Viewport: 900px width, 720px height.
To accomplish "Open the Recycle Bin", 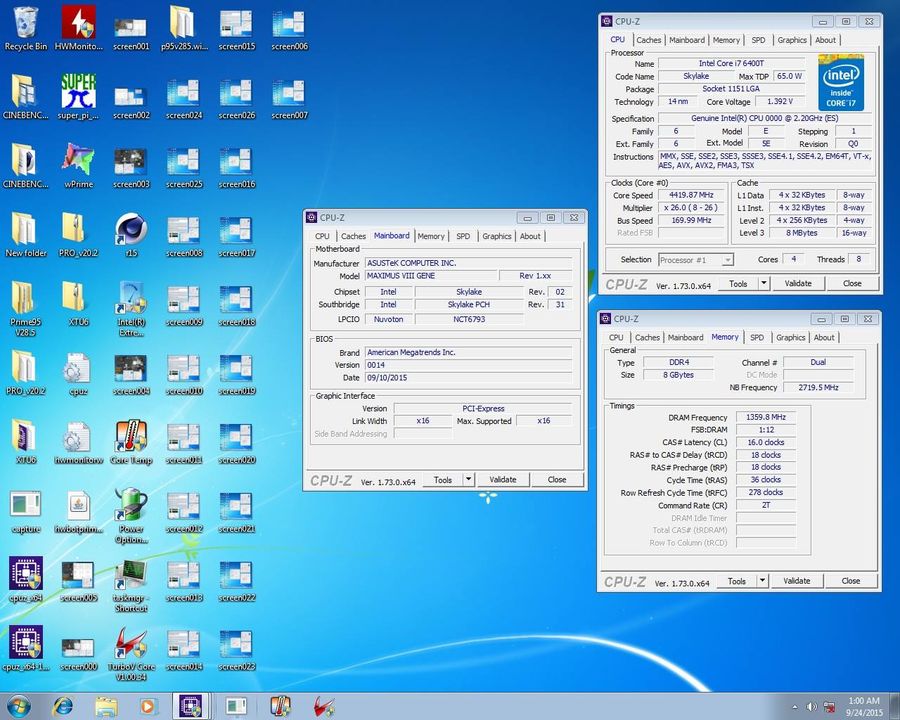I will point(25,24).
